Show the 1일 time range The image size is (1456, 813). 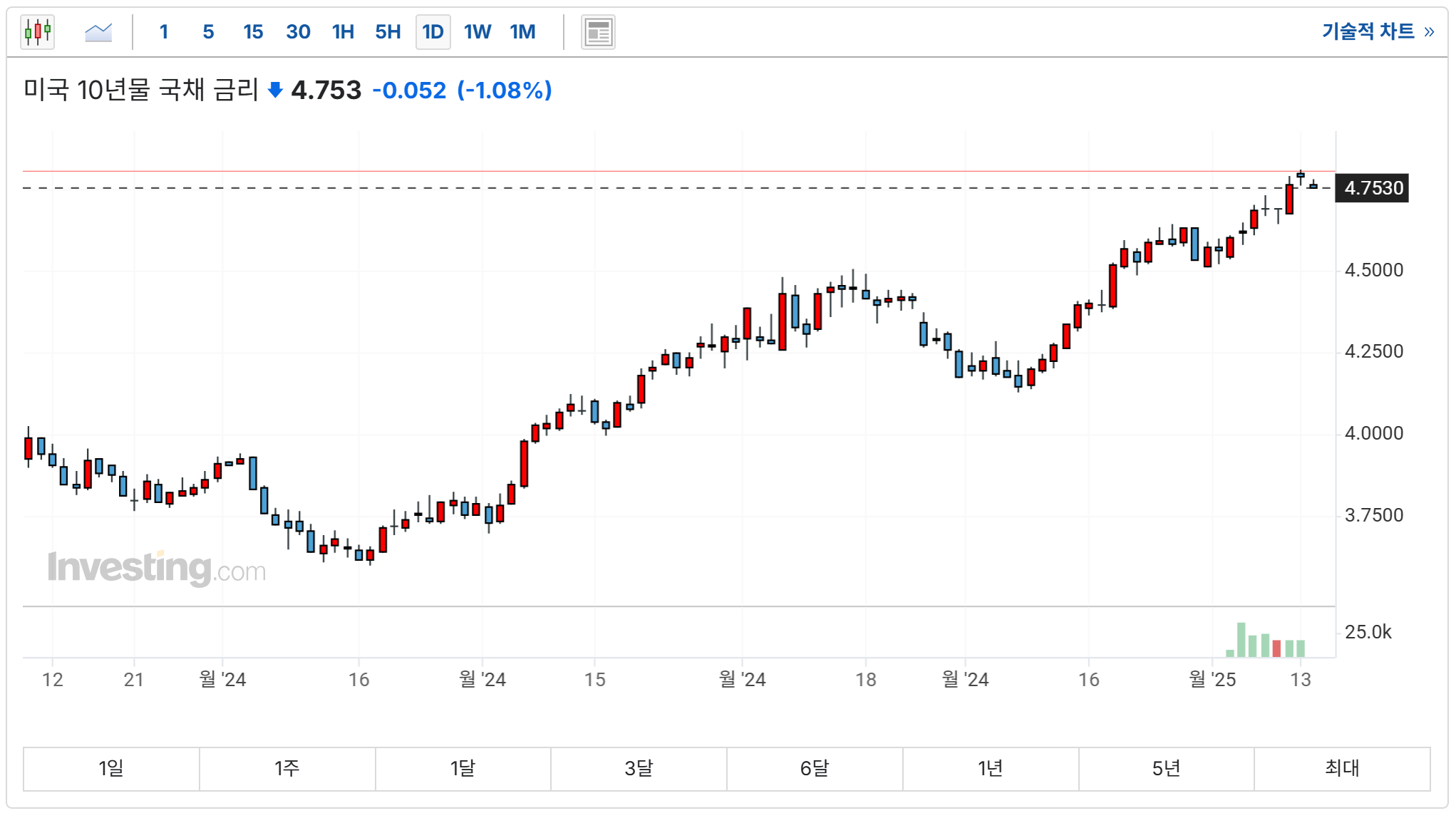click(111, 768)
